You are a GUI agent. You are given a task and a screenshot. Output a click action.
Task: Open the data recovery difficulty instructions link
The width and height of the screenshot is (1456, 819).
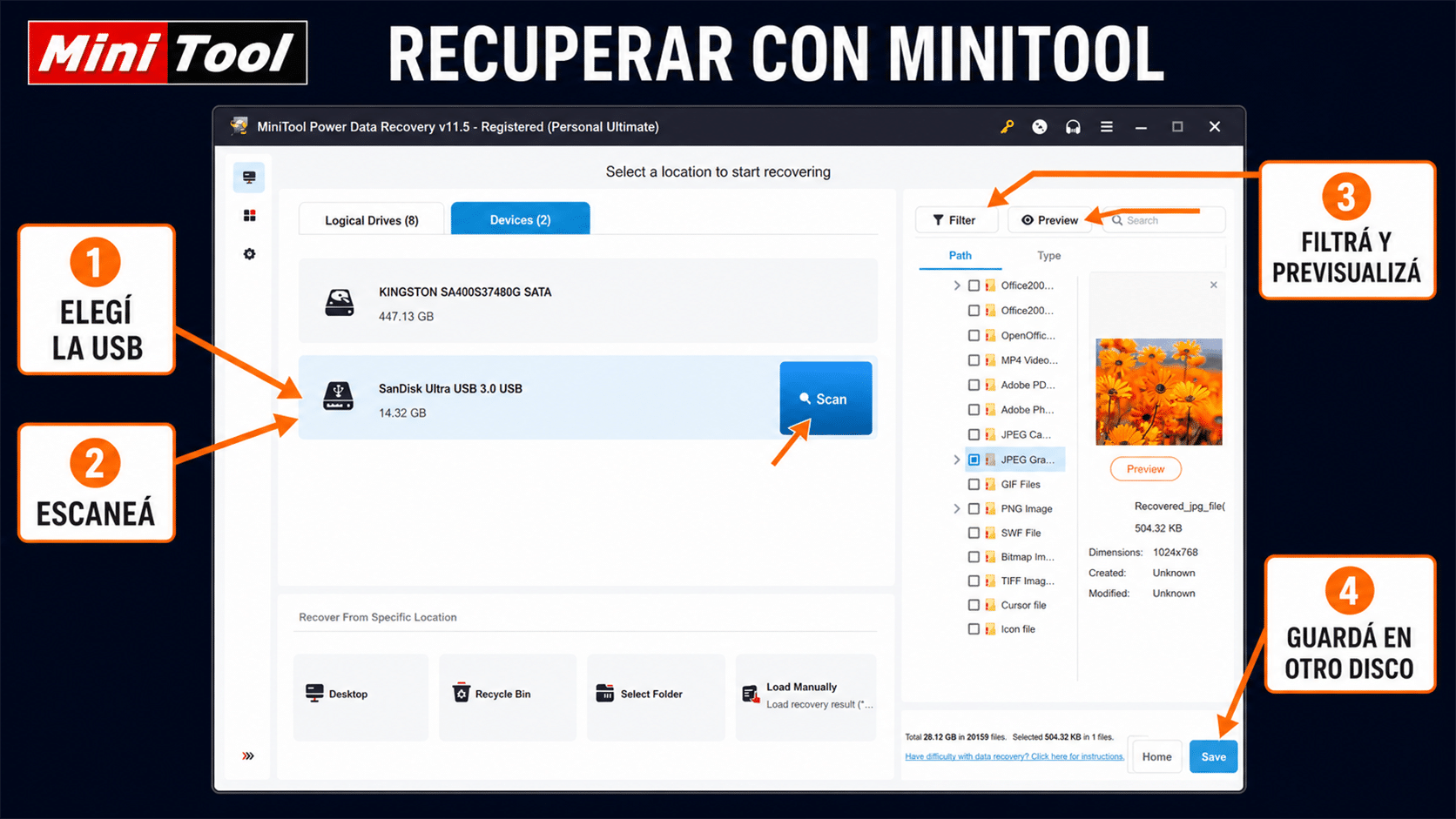click(x=1014, y=756)
